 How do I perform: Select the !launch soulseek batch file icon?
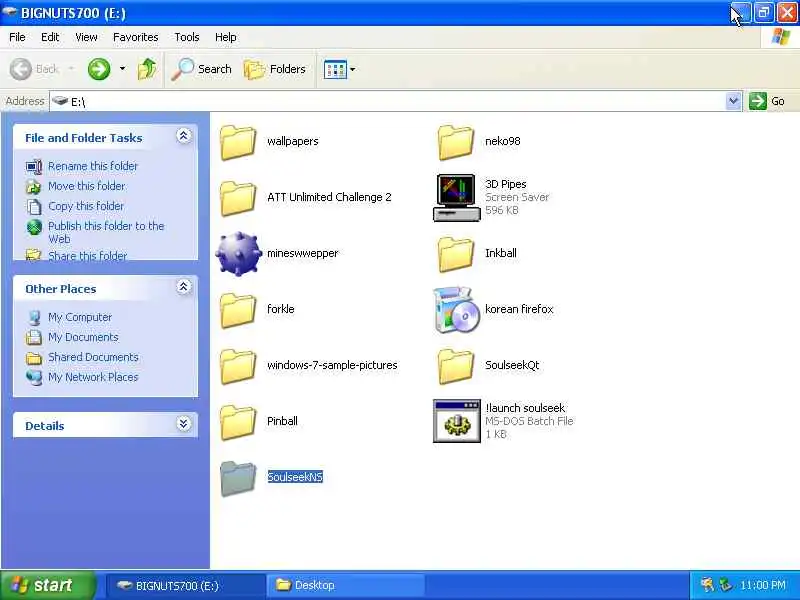(457, 421)
